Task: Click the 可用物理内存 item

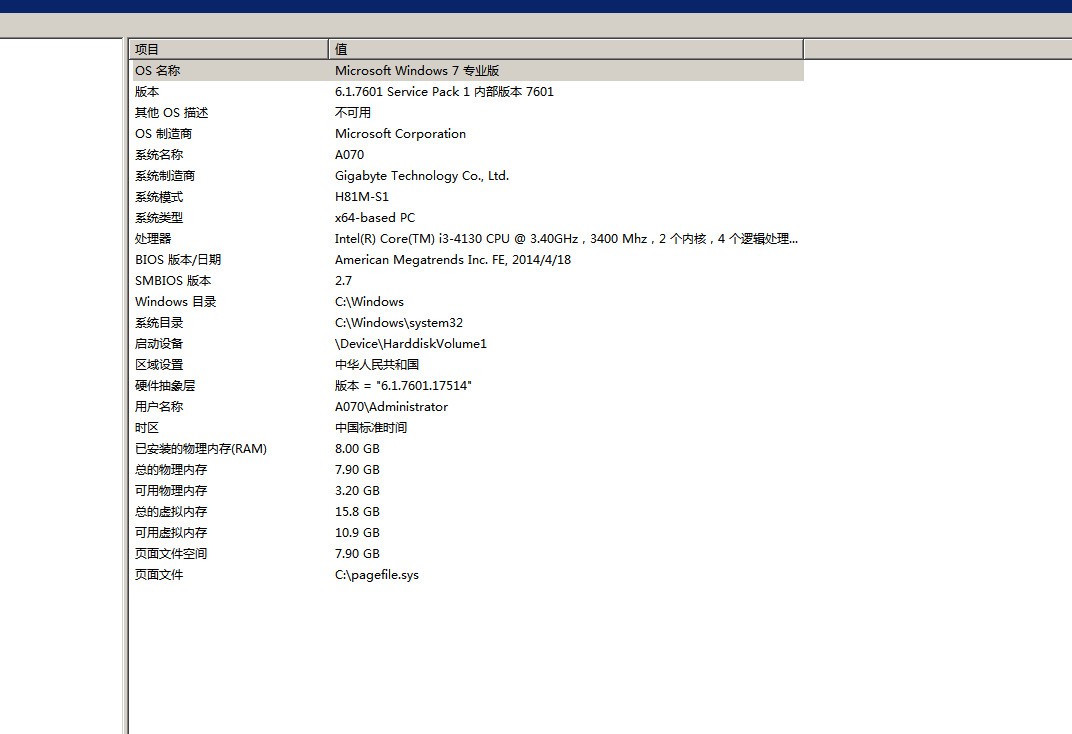Action: [x=171, y=491]
